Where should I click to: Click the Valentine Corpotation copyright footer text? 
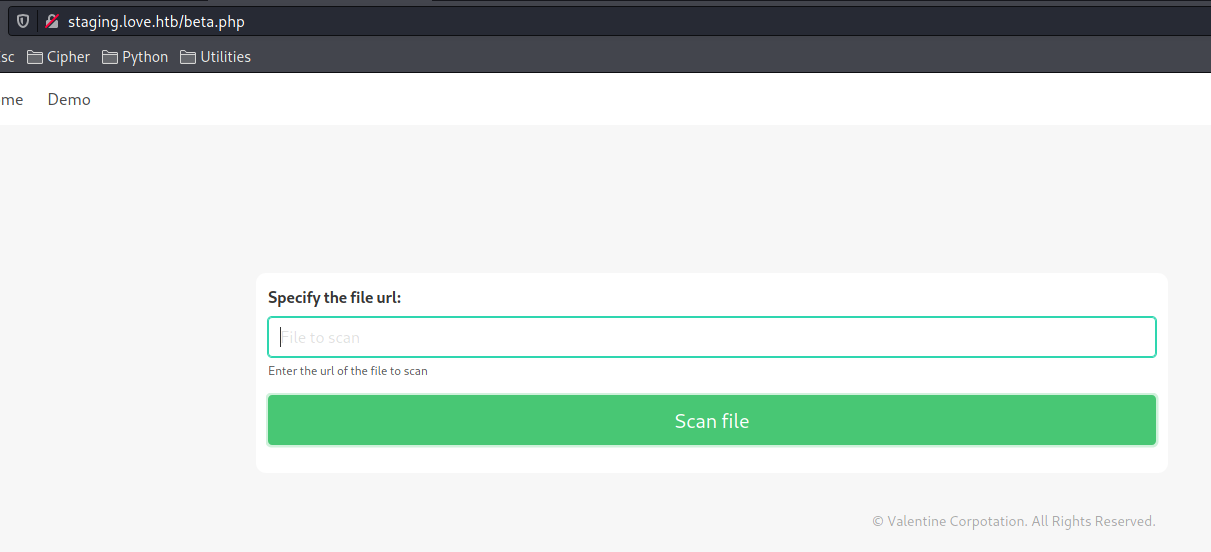pos(1013,521)
